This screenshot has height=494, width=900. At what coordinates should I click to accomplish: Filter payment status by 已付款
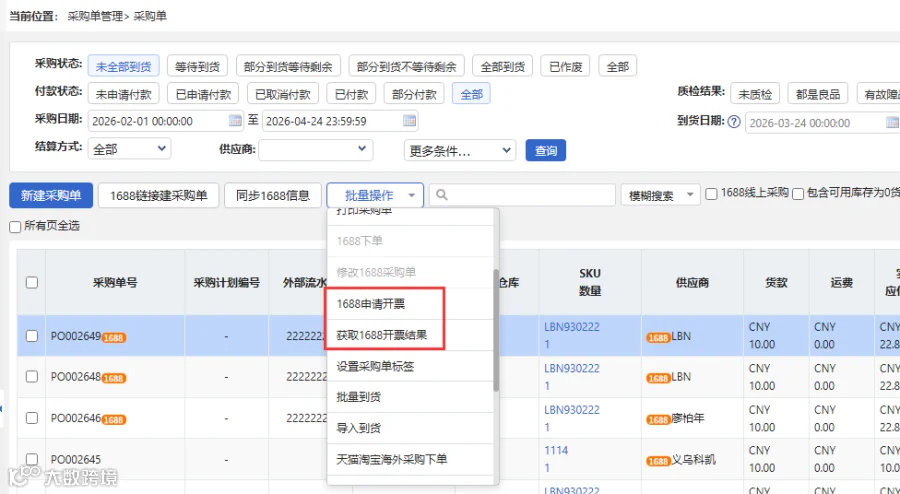(351, 94)
